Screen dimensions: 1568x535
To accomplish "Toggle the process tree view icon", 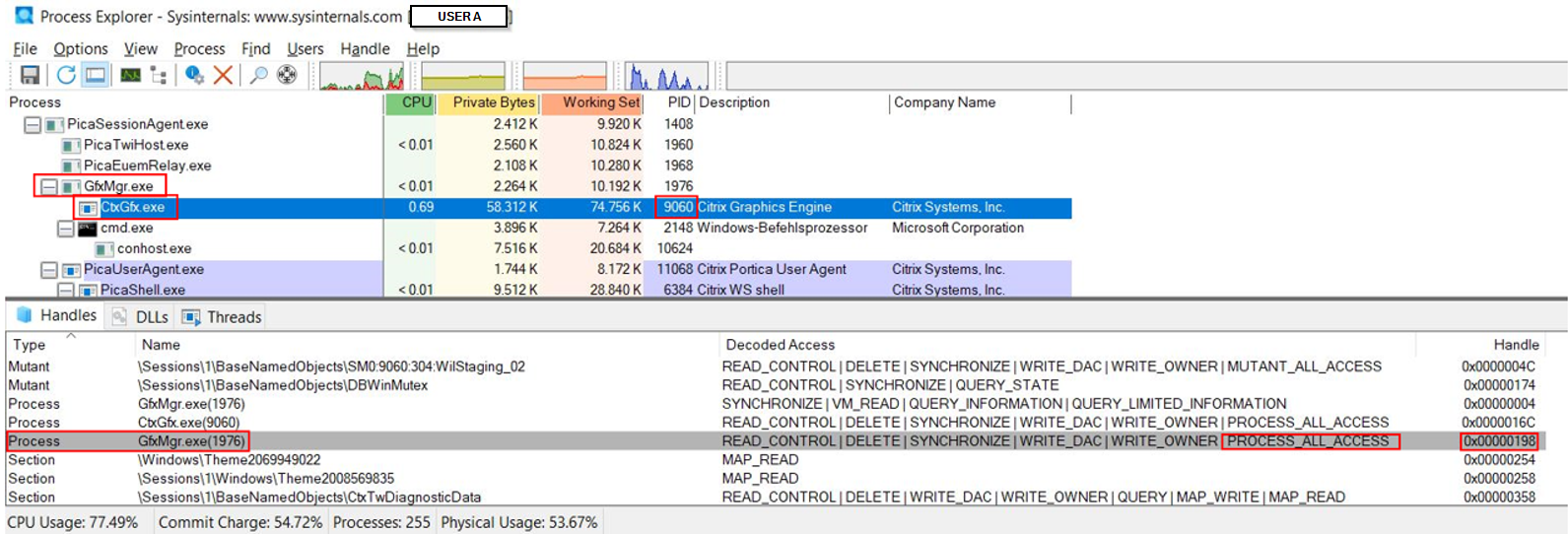I will click(x=158, y=75).
